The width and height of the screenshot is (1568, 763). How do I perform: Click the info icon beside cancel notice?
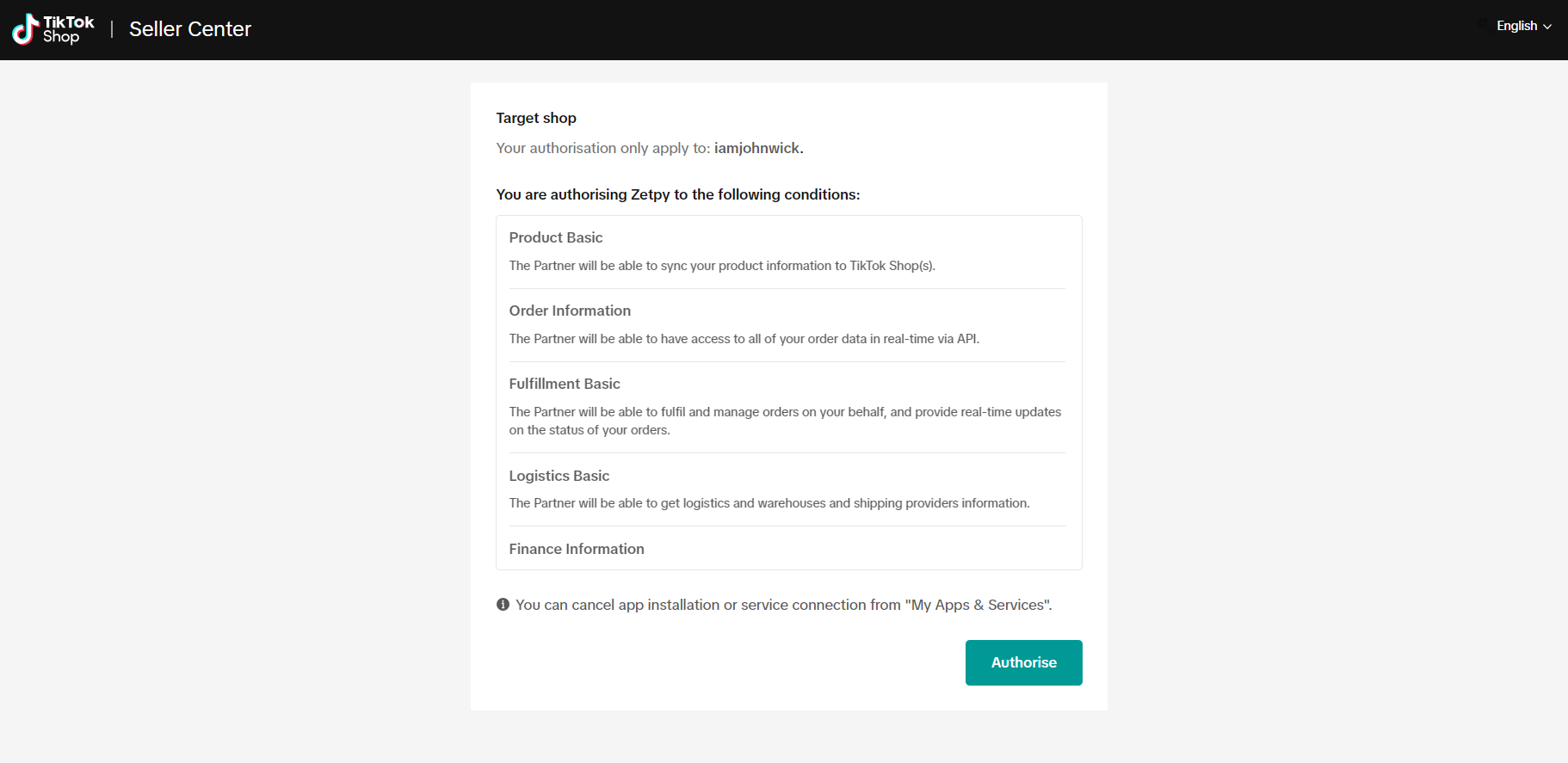tap(503, 605)
